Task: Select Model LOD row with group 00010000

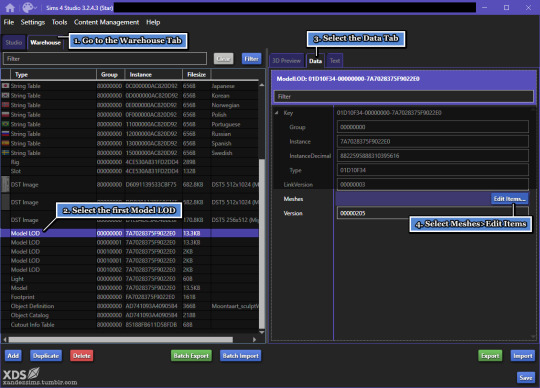Action: (x=129, y=251)
